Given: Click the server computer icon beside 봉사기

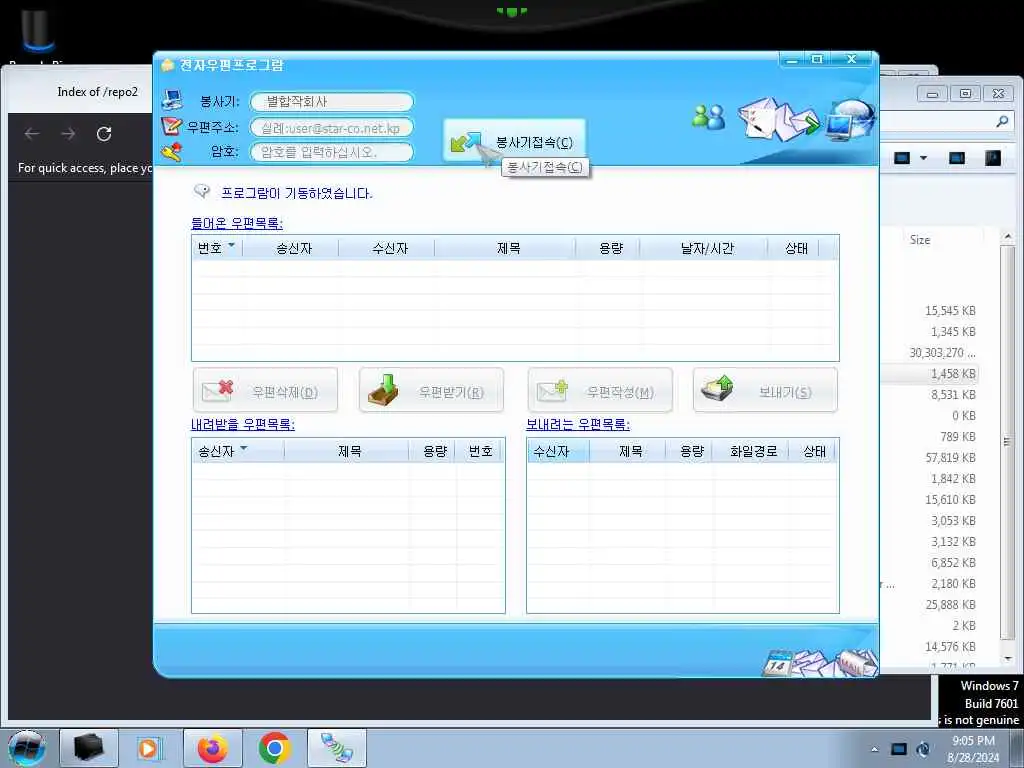Looking at the screenshot, I should point(172,101).
